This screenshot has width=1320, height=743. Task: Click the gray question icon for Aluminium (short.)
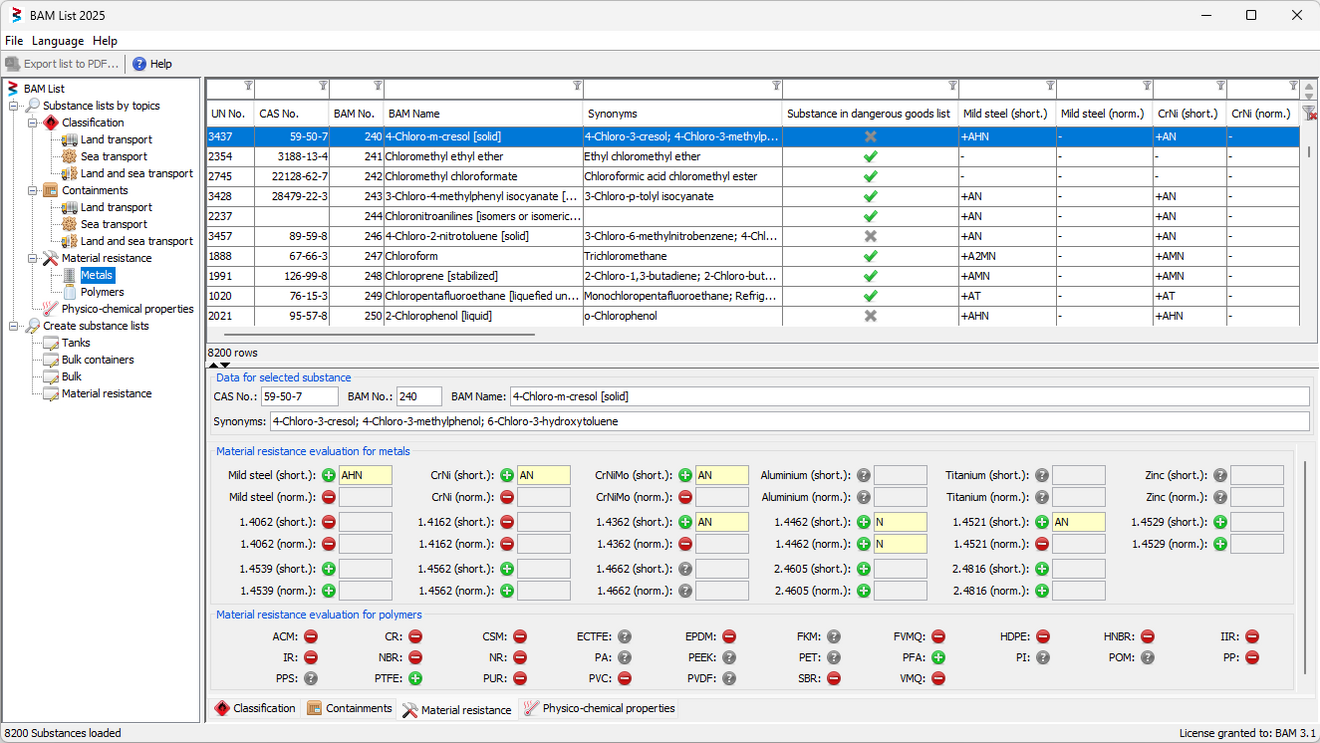coord(864,476)
